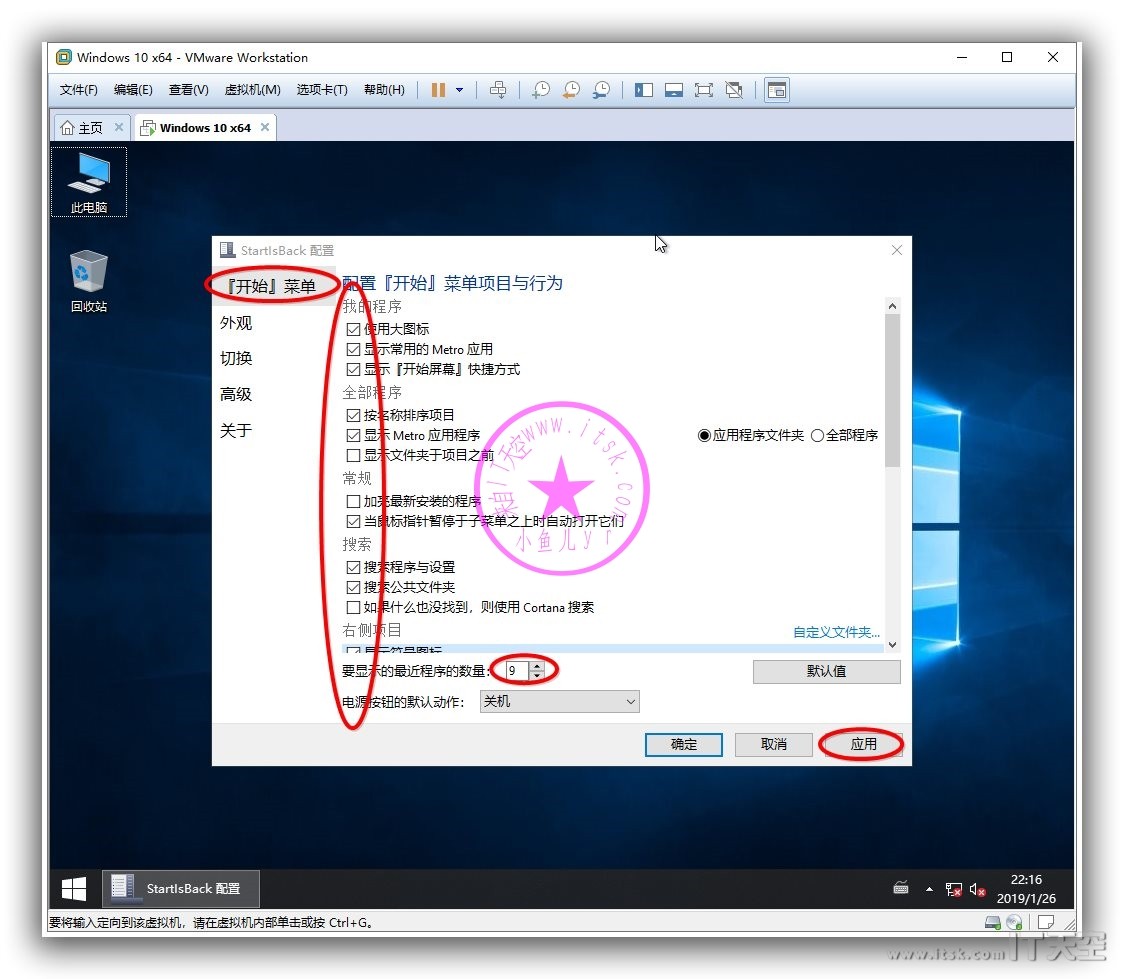The width and height of the screenshot is (1124, 979).
Task: Open the 外观 settings section
Action: click(236, 323)
